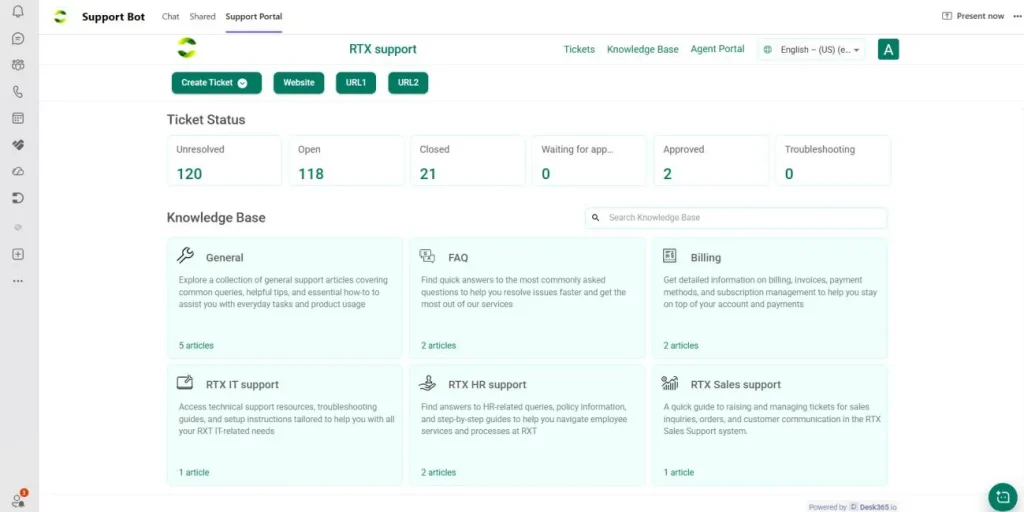Click the RTX HR support heading
This screenshot has width=1024, height=512.
[x=487, y=385]
